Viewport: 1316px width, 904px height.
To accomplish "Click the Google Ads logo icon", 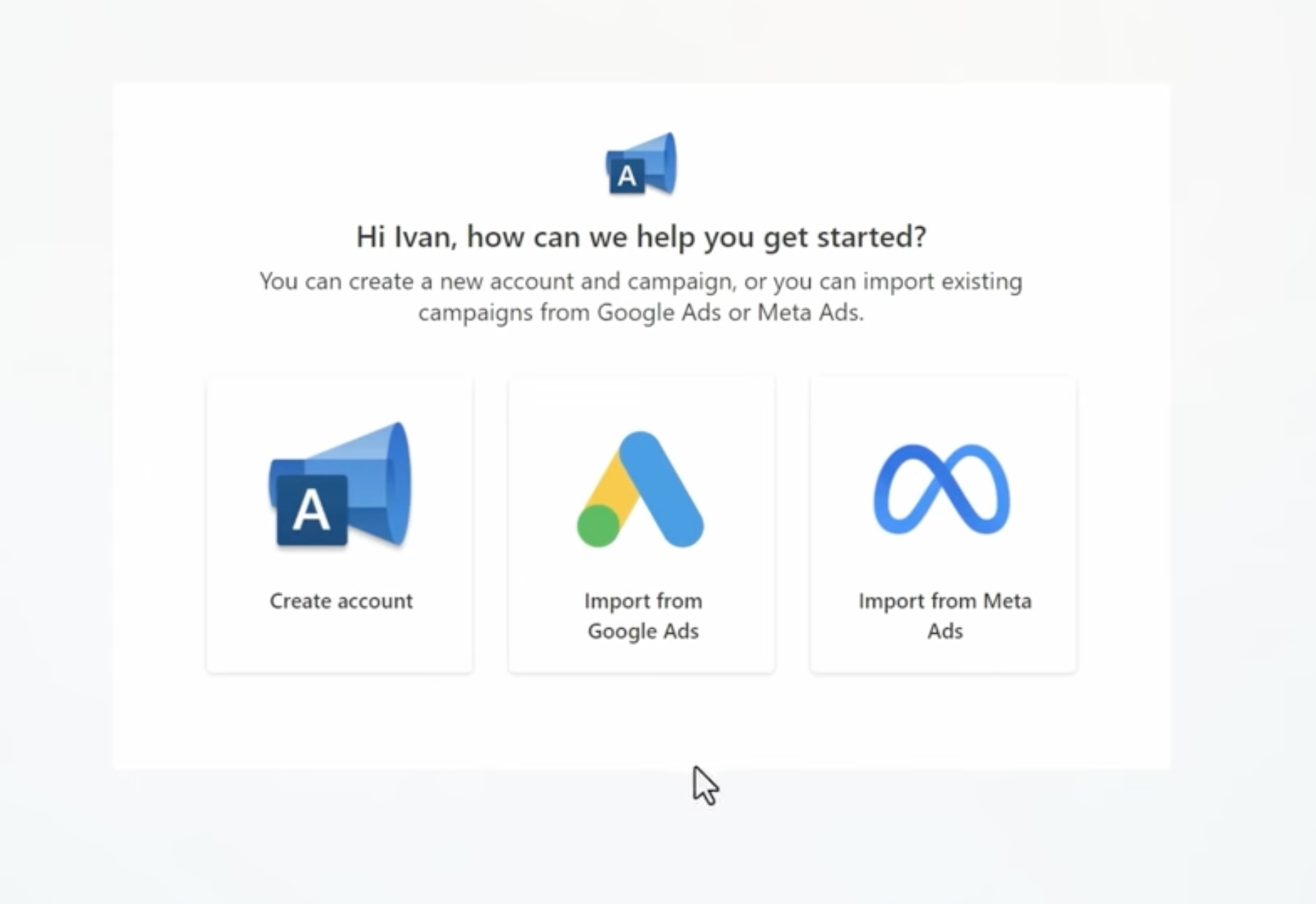I will pos(640,489).
